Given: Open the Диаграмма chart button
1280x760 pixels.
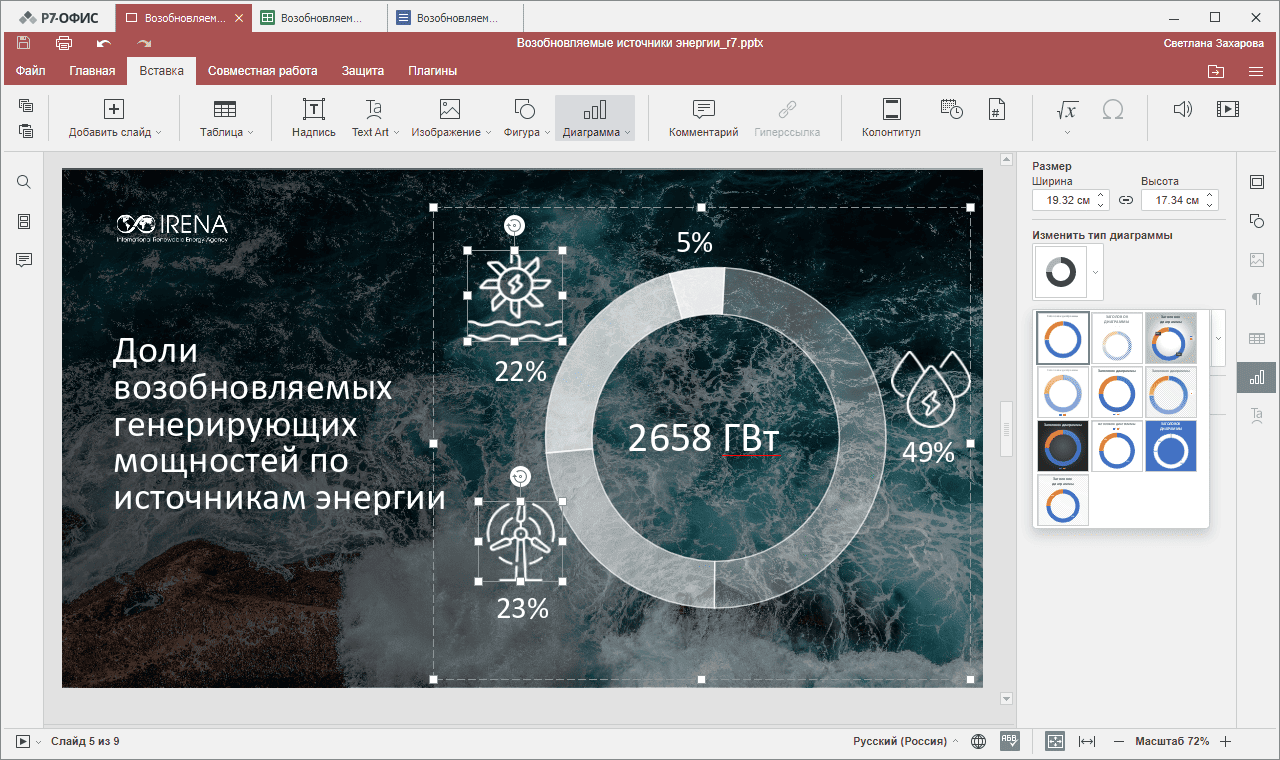Looking at the screenshot, I should click(595, 117).
